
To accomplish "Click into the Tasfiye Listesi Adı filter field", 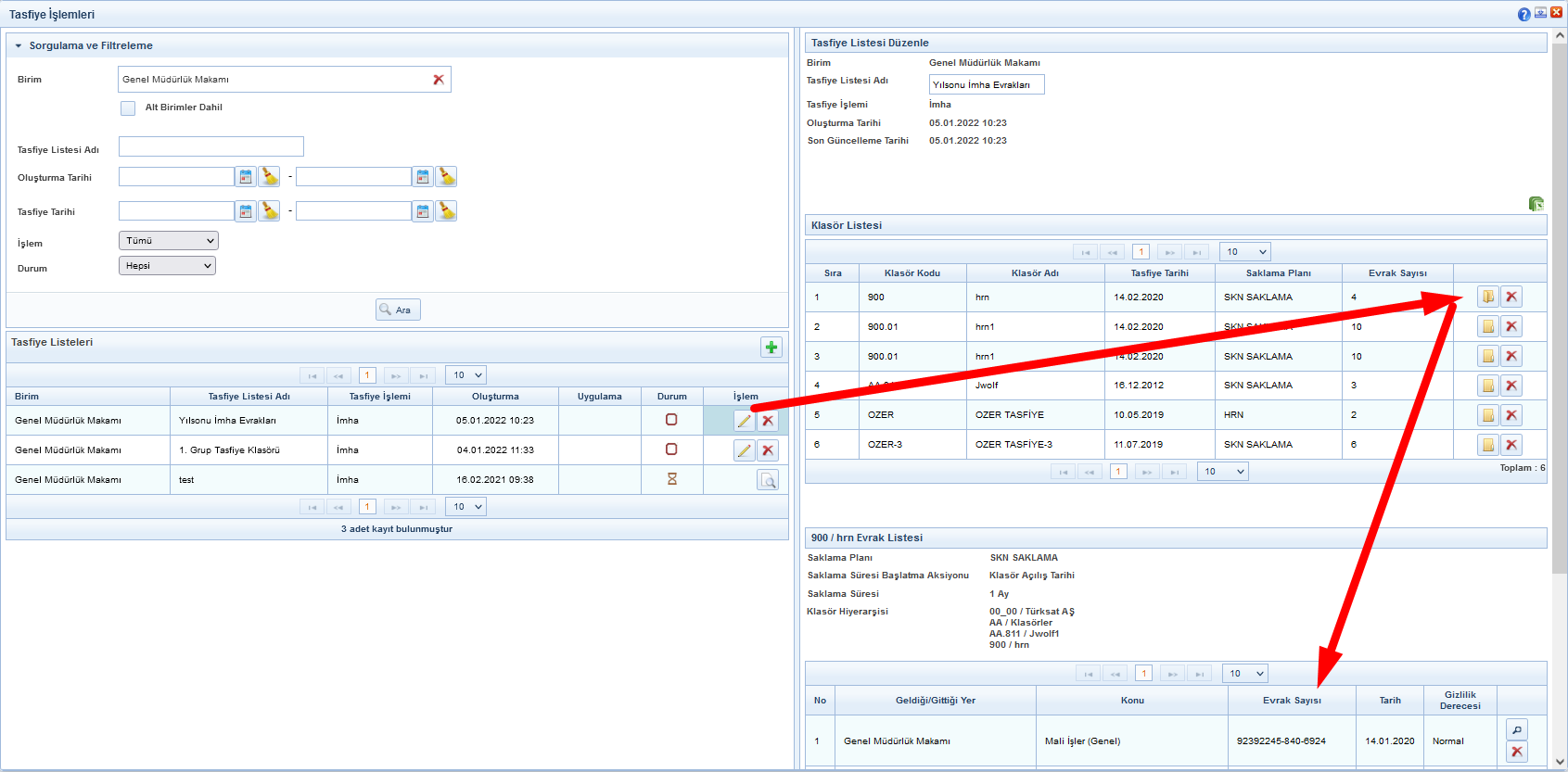I will pos(211,146).
